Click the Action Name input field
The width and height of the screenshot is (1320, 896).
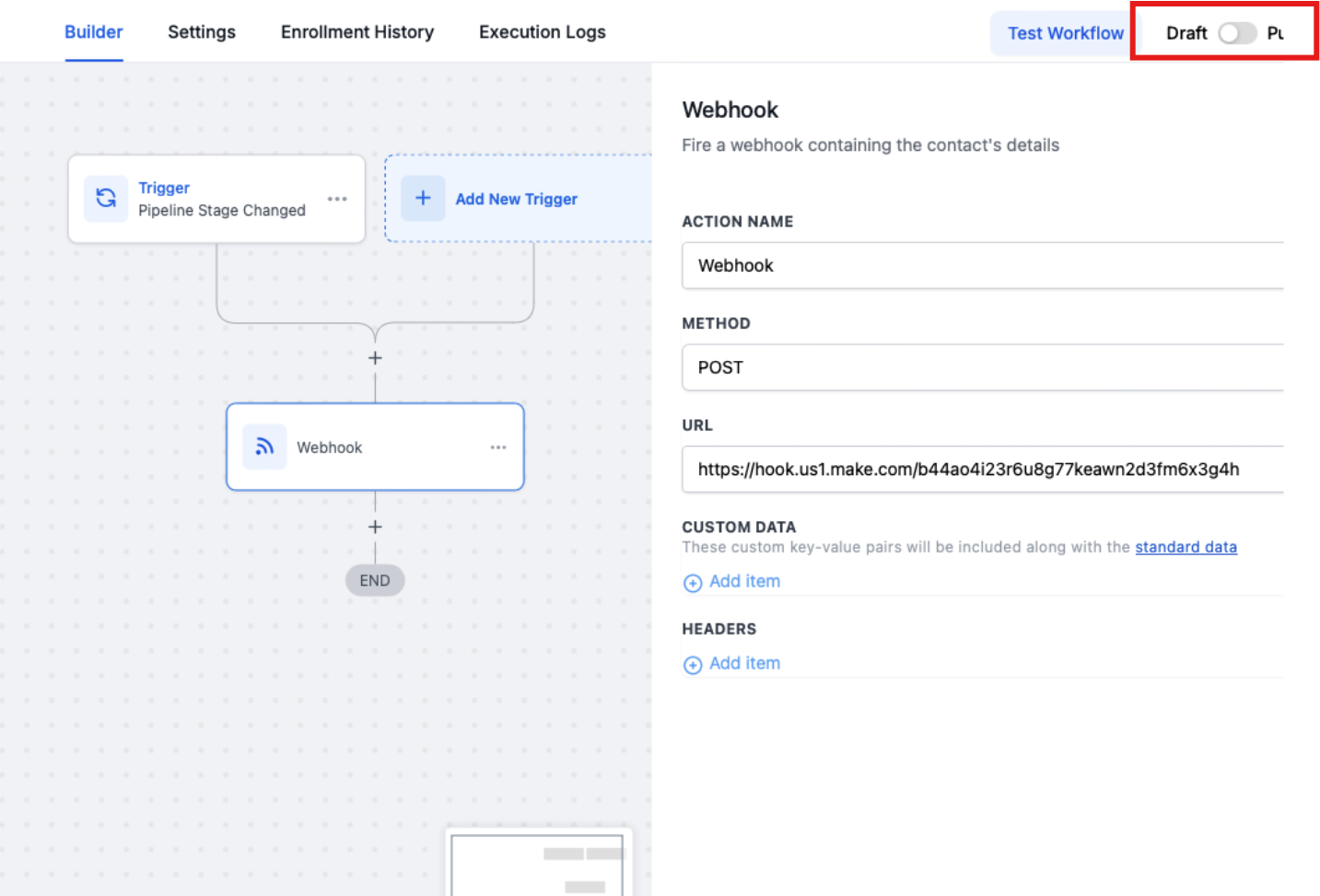(982, 265)
